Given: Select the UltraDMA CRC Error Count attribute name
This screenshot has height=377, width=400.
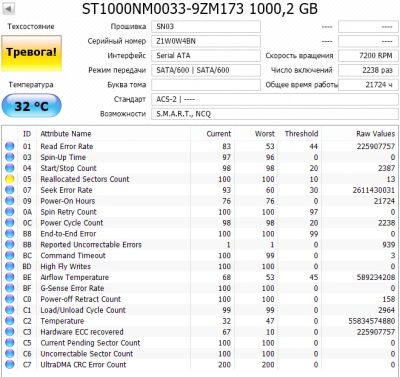Looking at the screenshot, I should pos(83,365).
